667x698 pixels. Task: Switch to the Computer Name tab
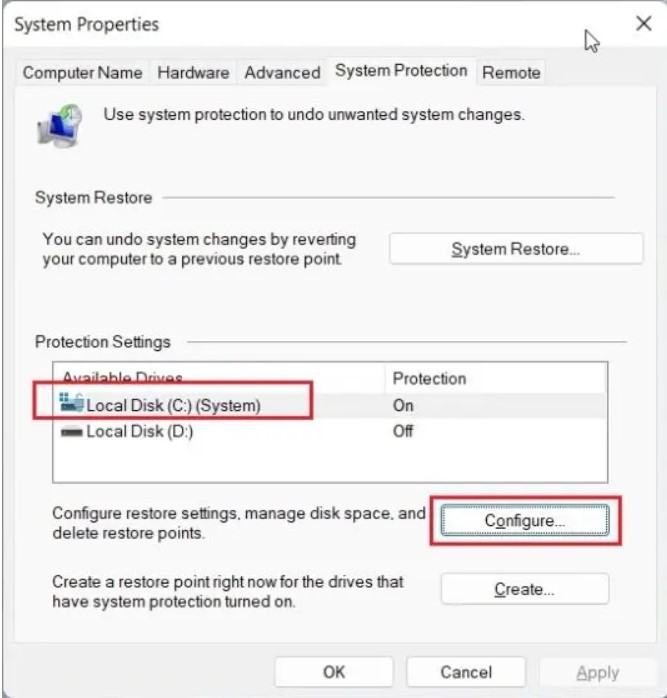83,73
